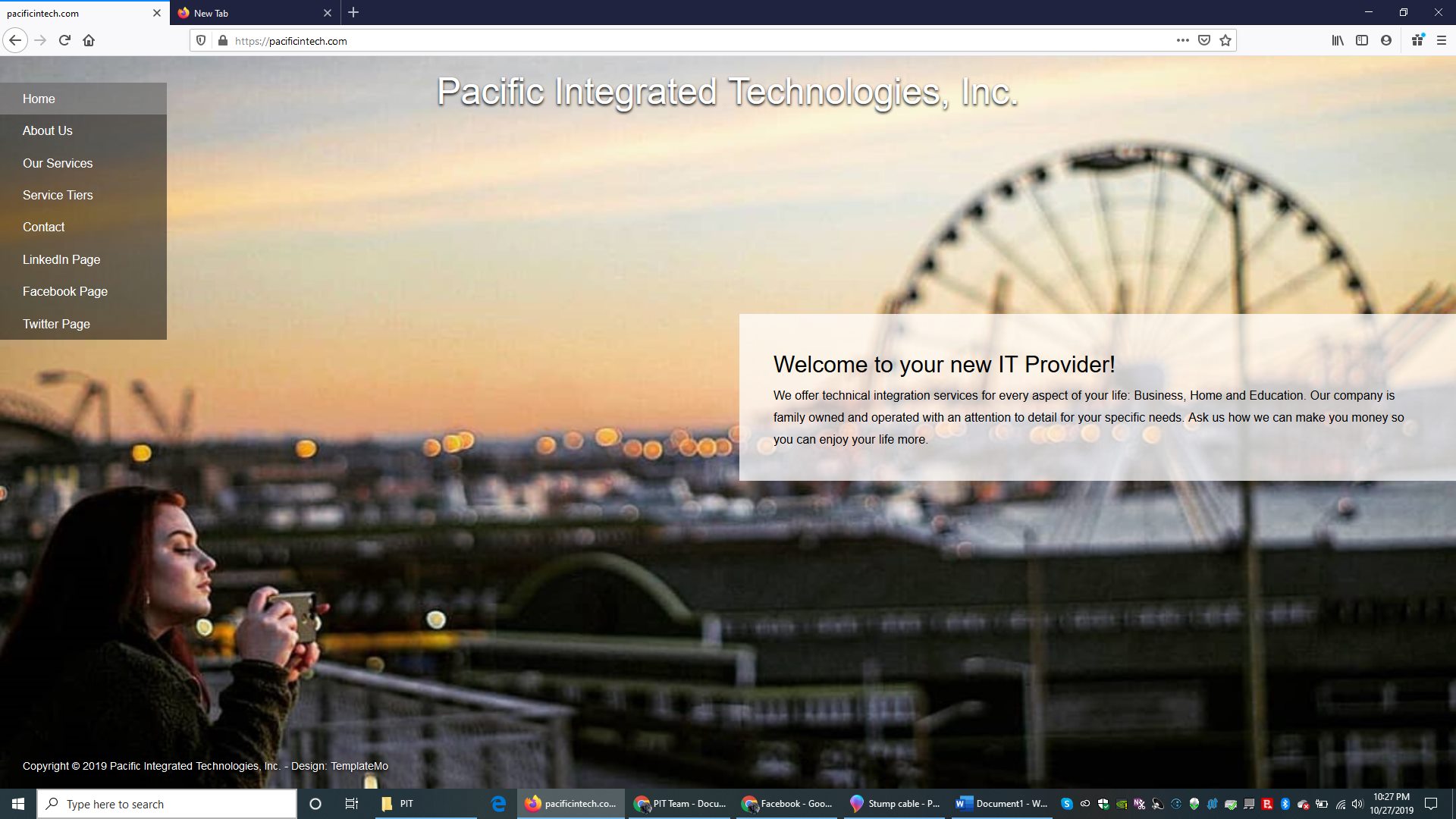Switch to Chrome PIT Team document window
The width and height of the screenshot is (1456, 819).
tap(680, 804)
